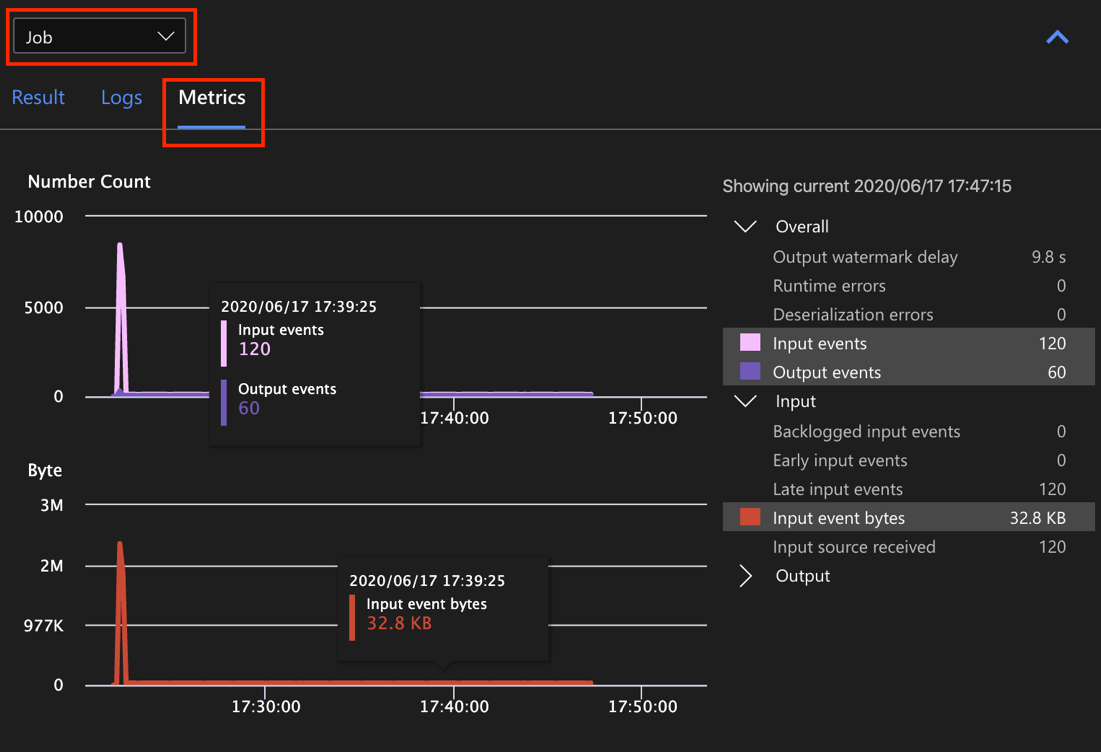Collapse the pane with the blue chevron
Screen dimensions: 1101x752
(x=1057, y=37)
